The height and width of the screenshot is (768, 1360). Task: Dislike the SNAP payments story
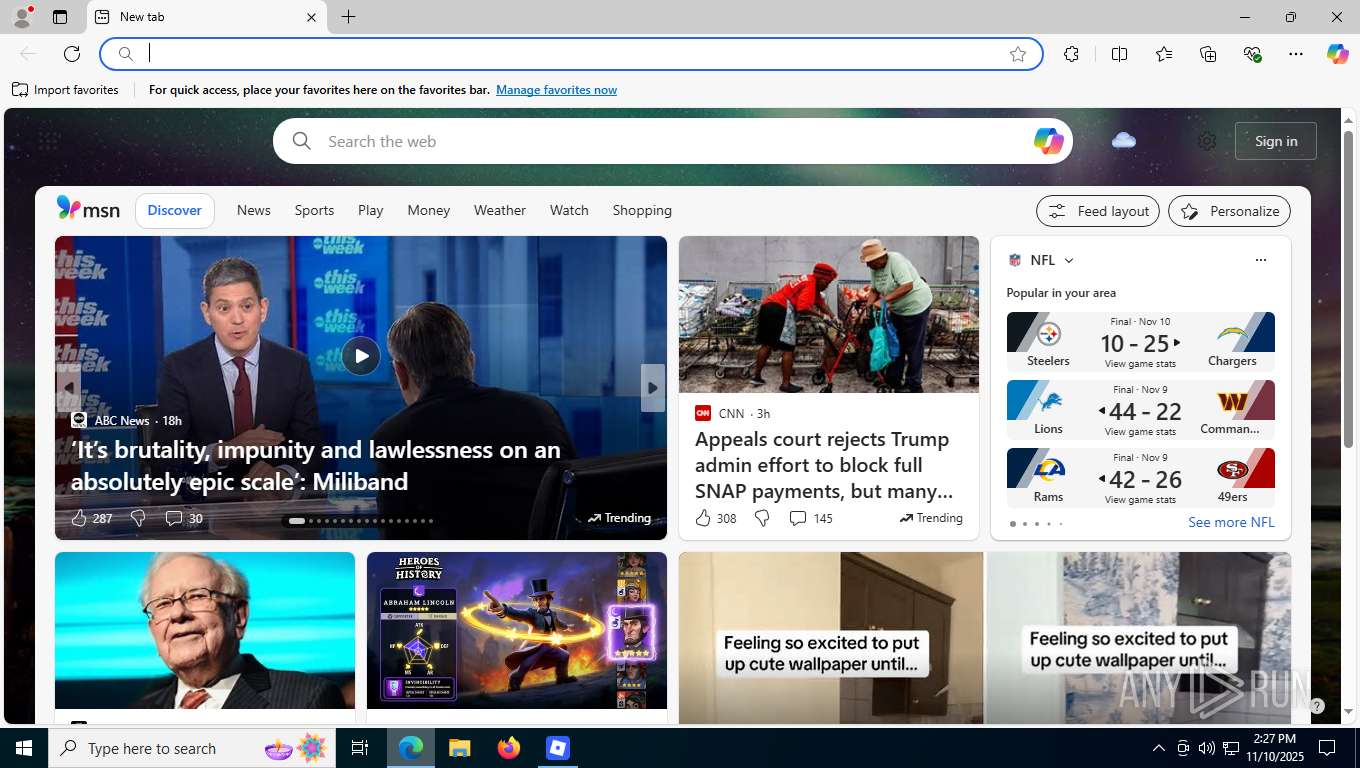pyautogui.click(x=762, y=518)
